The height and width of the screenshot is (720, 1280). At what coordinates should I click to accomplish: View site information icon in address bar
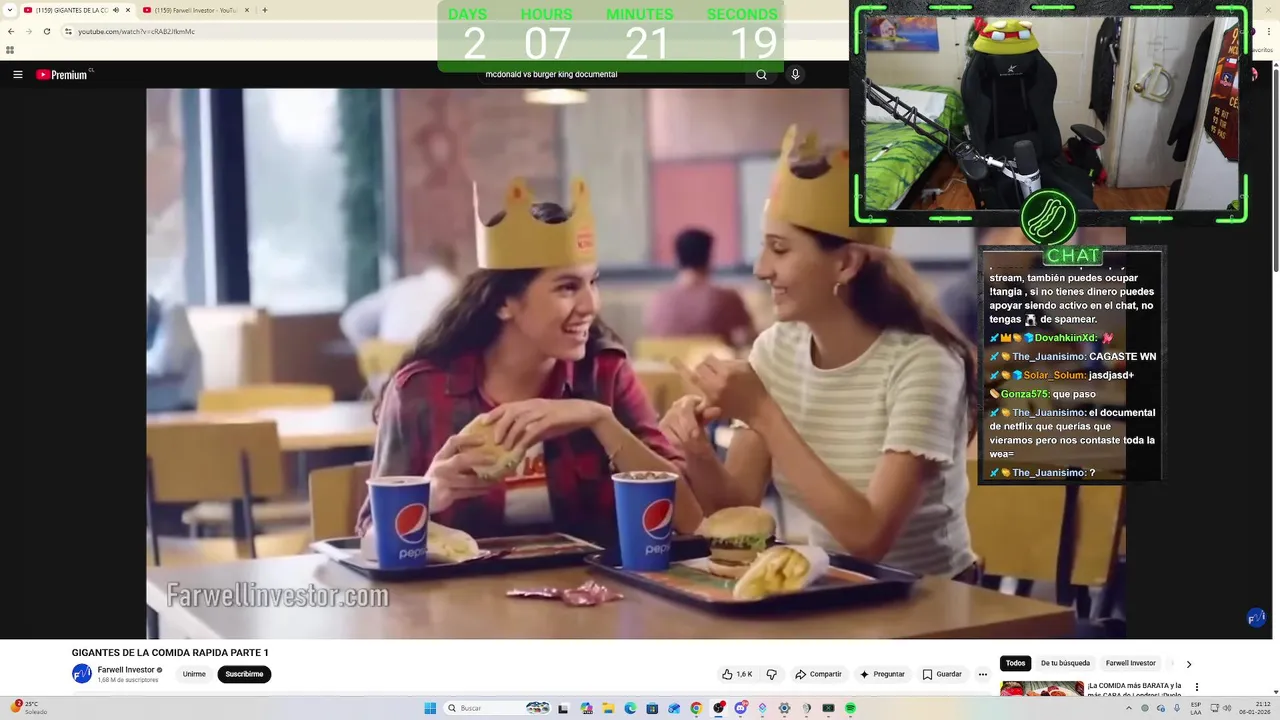(x=68, y=31)
